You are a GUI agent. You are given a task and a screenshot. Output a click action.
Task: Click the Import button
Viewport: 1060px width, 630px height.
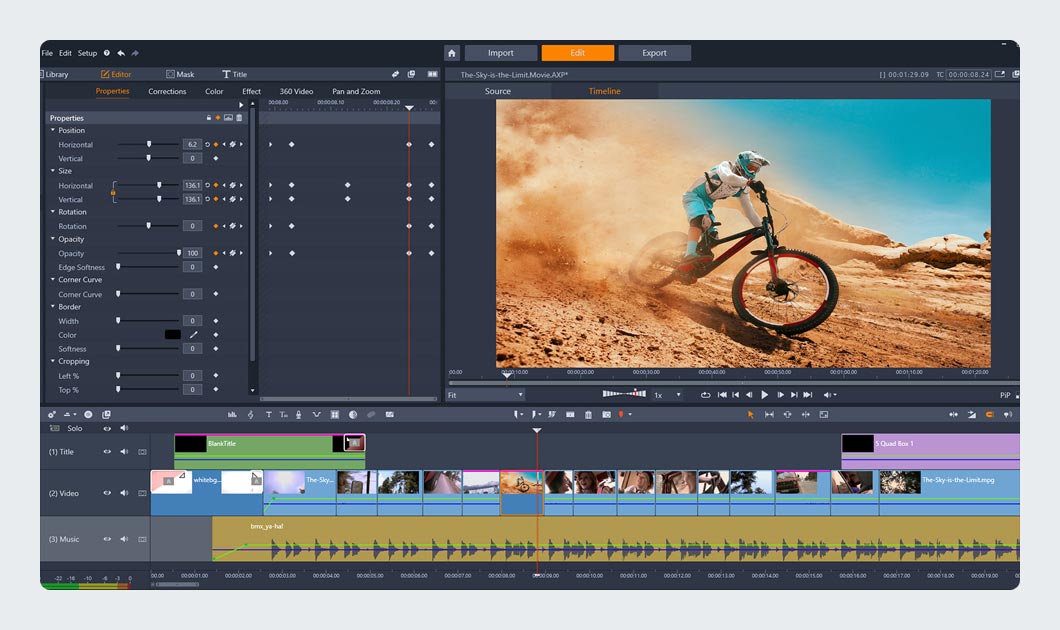click(x=500, y=53)
